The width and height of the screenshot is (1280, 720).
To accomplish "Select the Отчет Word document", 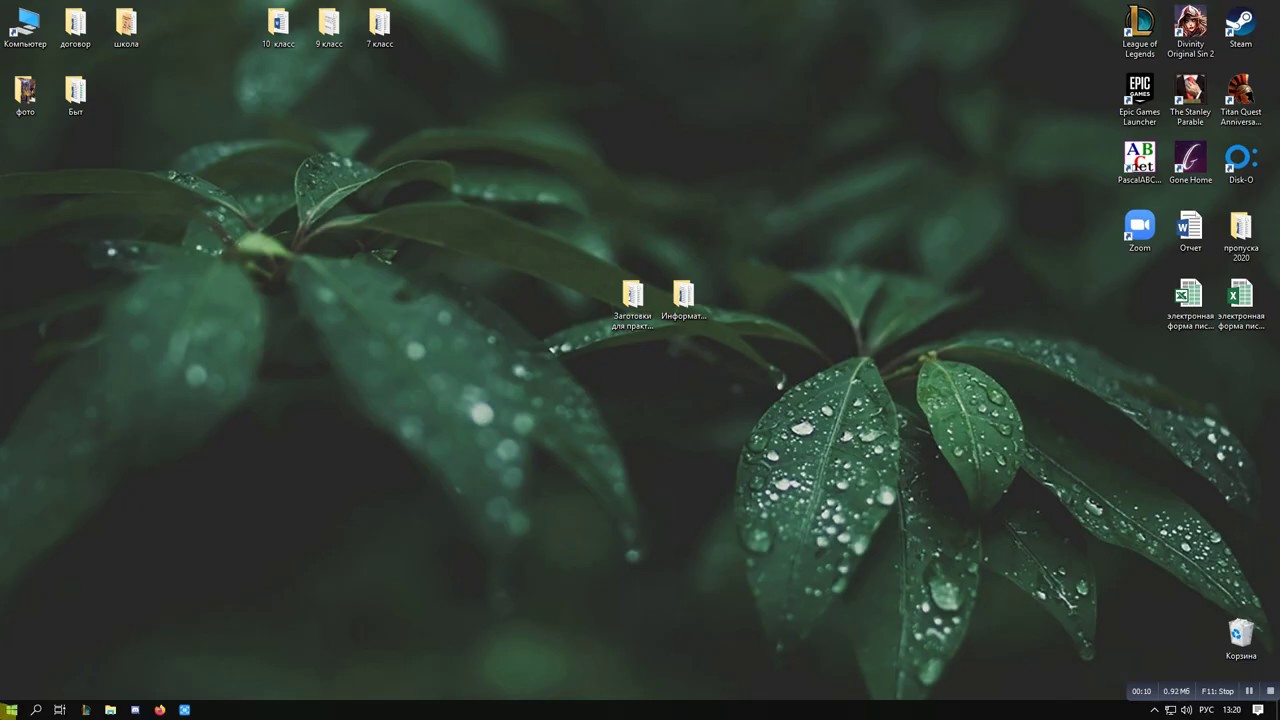I will 1190,231.
